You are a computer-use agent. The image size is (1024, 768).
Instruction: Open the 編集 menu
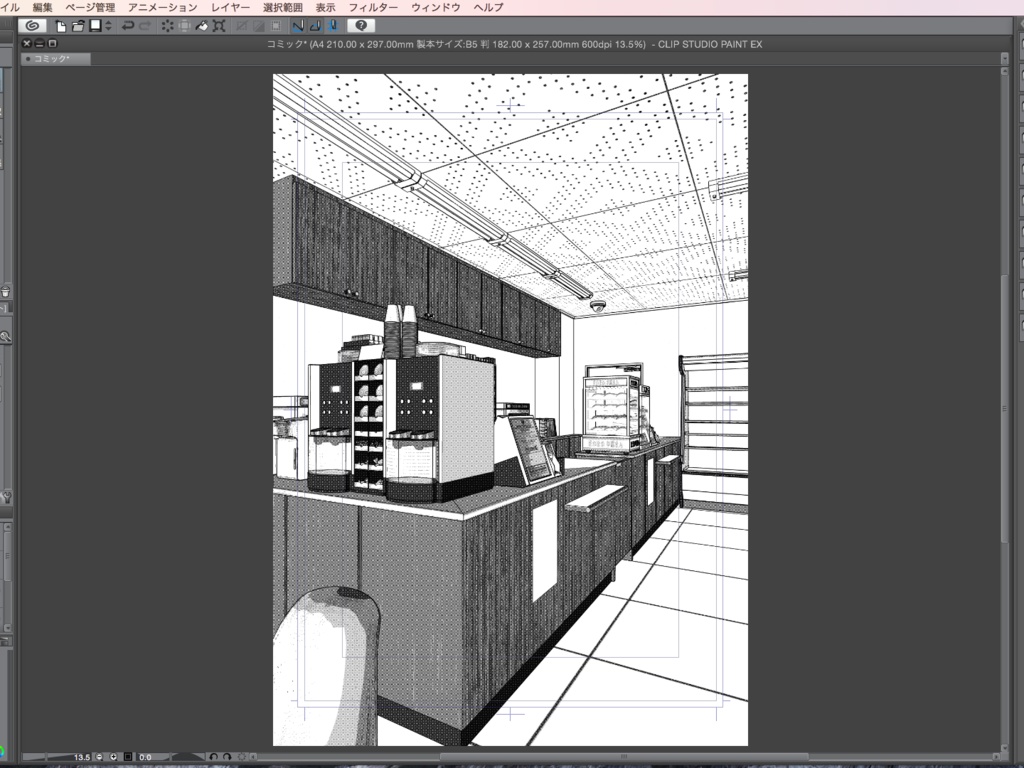42,7
